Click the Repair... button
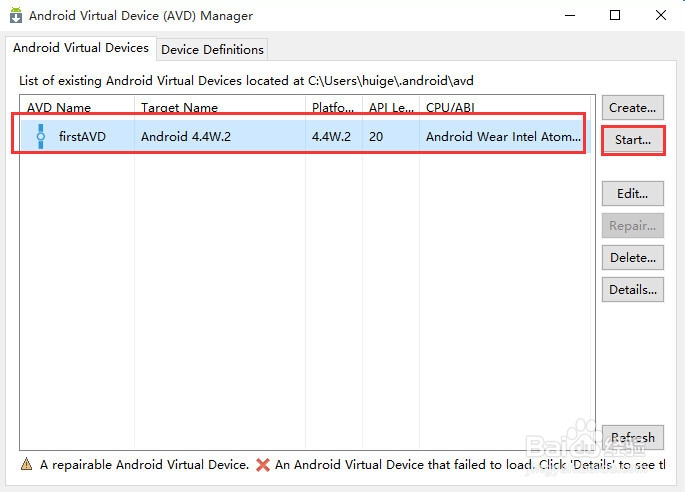 coord(632,226)
